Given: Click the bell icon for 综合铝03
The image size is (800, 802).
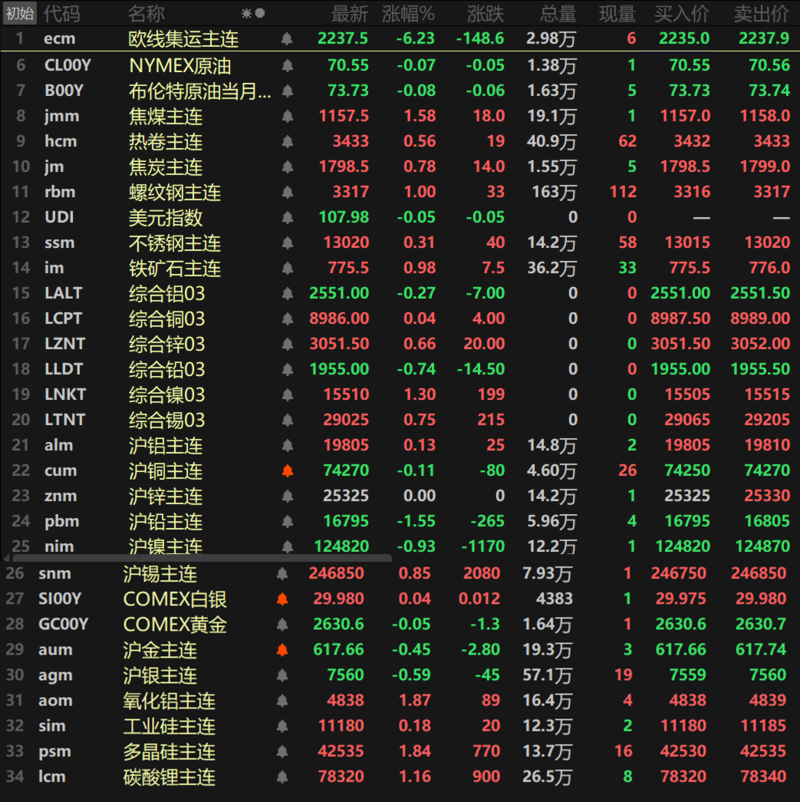Looking at the screenshot, I should point(287,293).
